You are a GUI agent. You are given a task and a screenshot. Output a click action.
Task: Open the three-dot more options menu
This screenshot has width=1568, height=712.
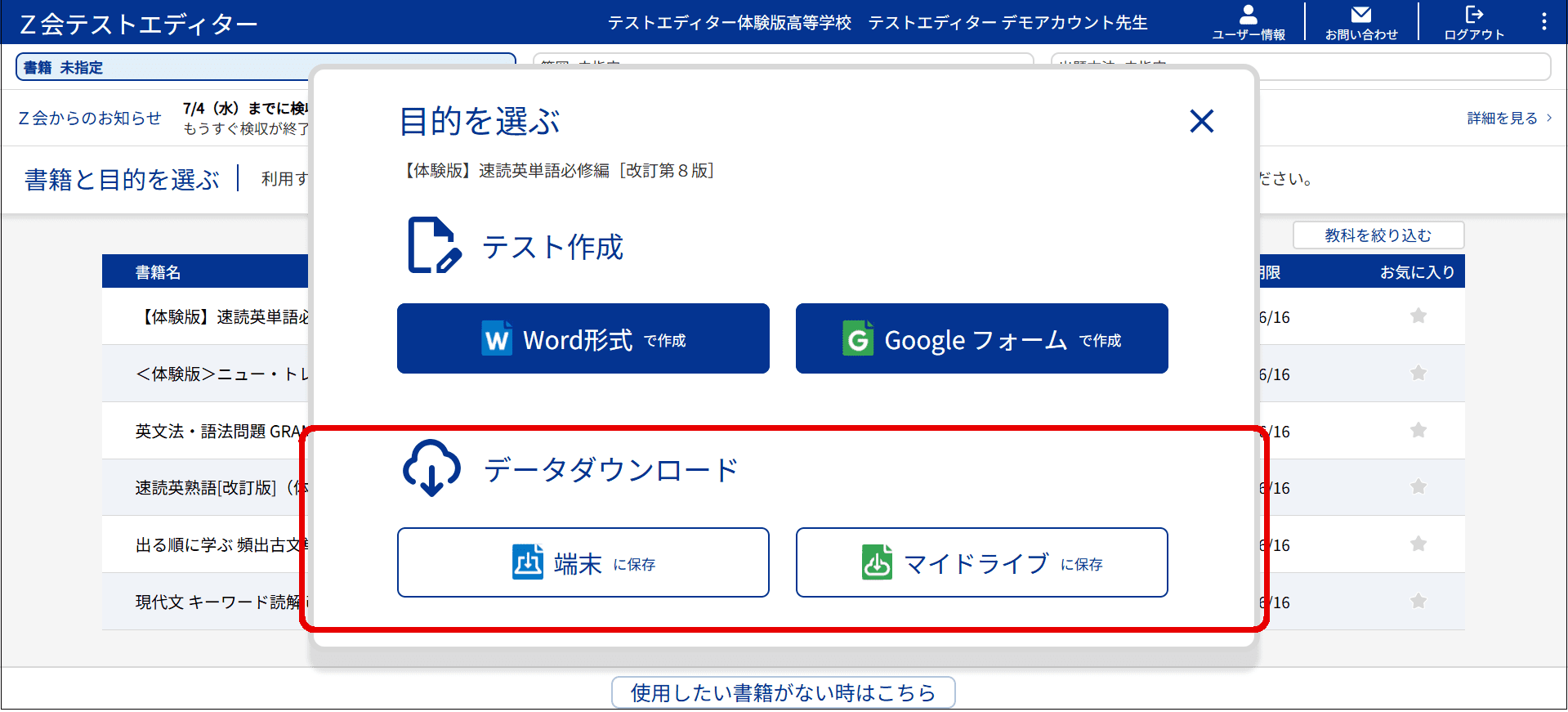1543,22
